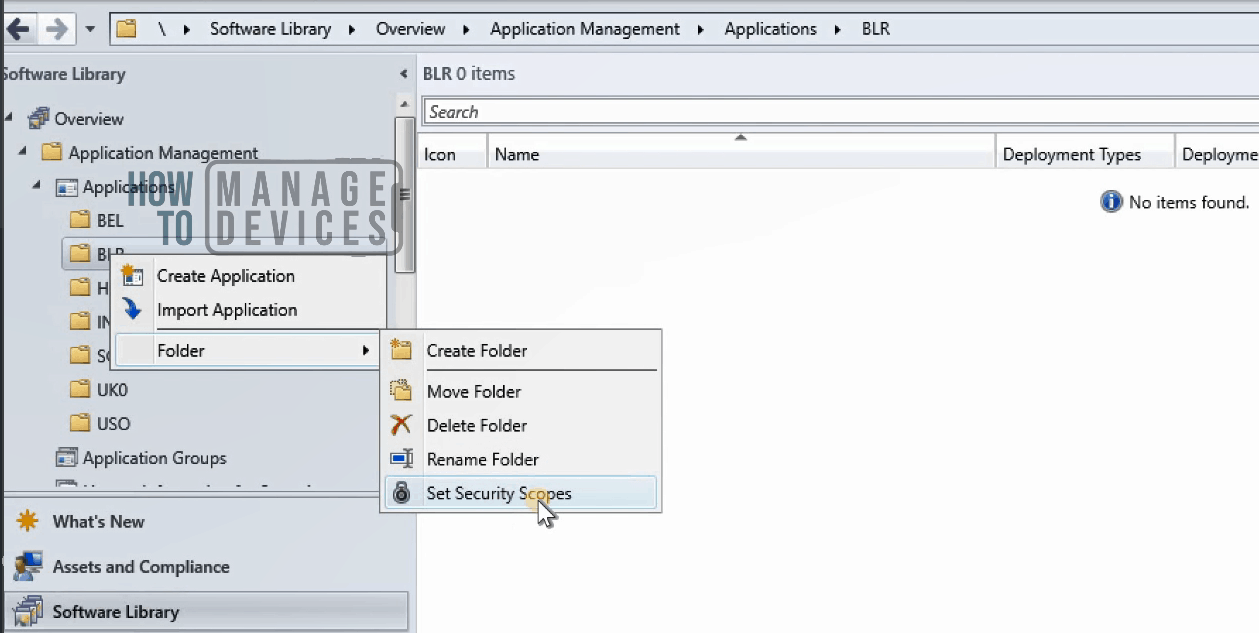Click into the Search field
This screenshot has height=633, width=1259.
pyautogui.click(x=840, y=112)
